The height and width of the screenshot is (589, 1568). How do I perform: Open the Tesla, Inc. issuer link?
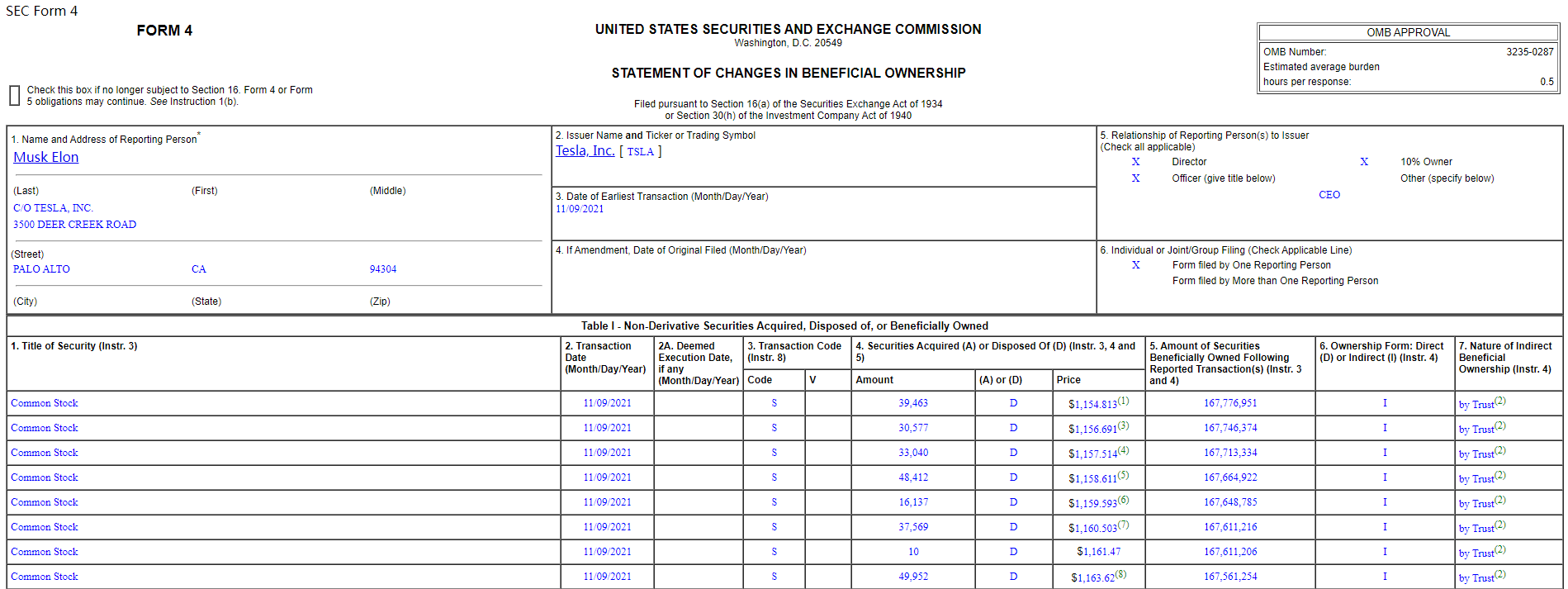coord(585,150)
